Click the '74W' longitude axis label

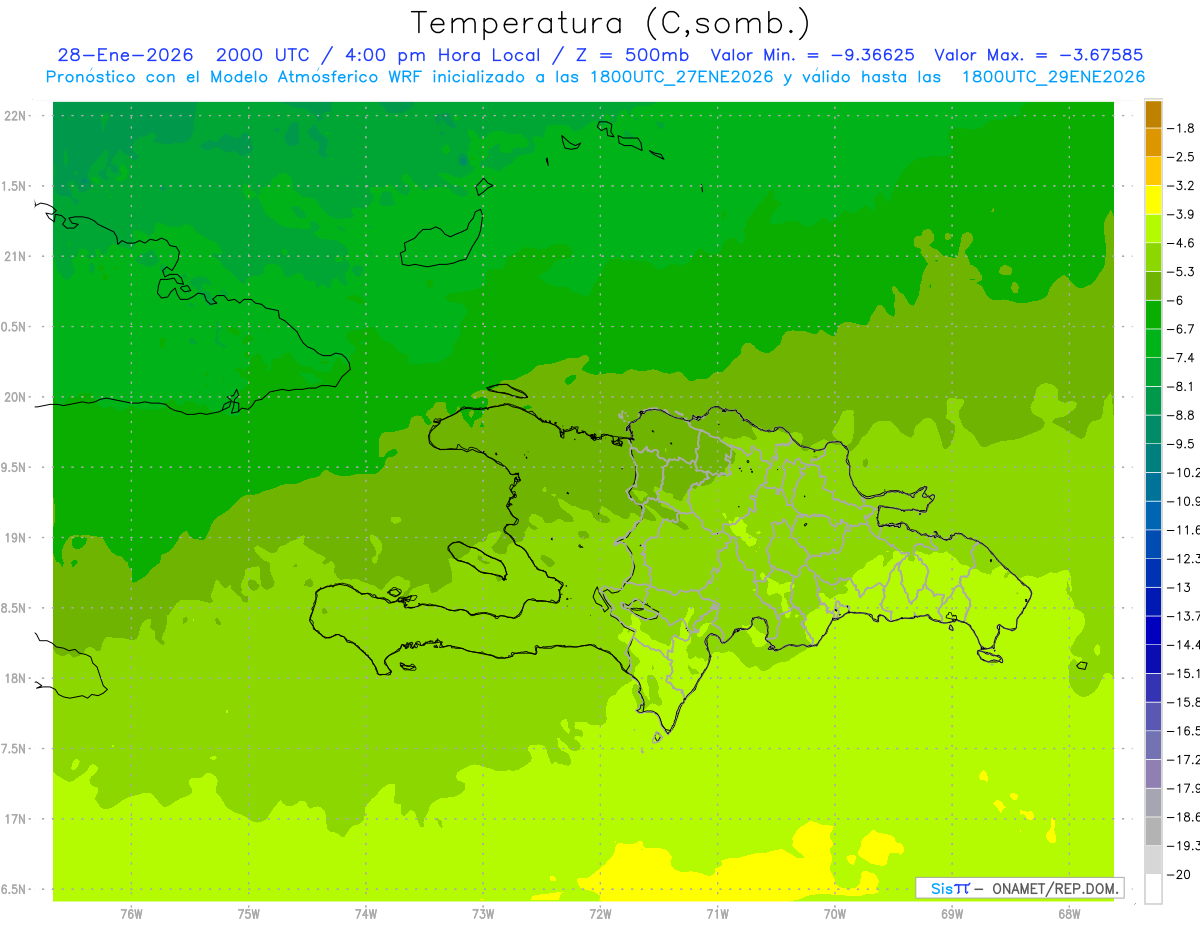[366, 913]
